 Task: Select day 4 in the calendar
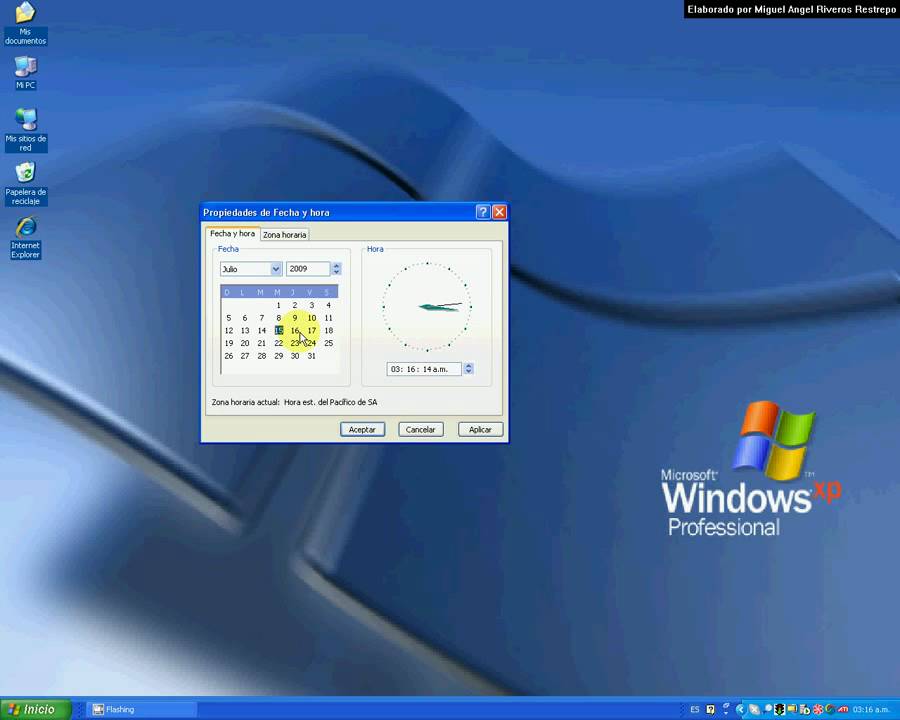(x=328, y=305)
